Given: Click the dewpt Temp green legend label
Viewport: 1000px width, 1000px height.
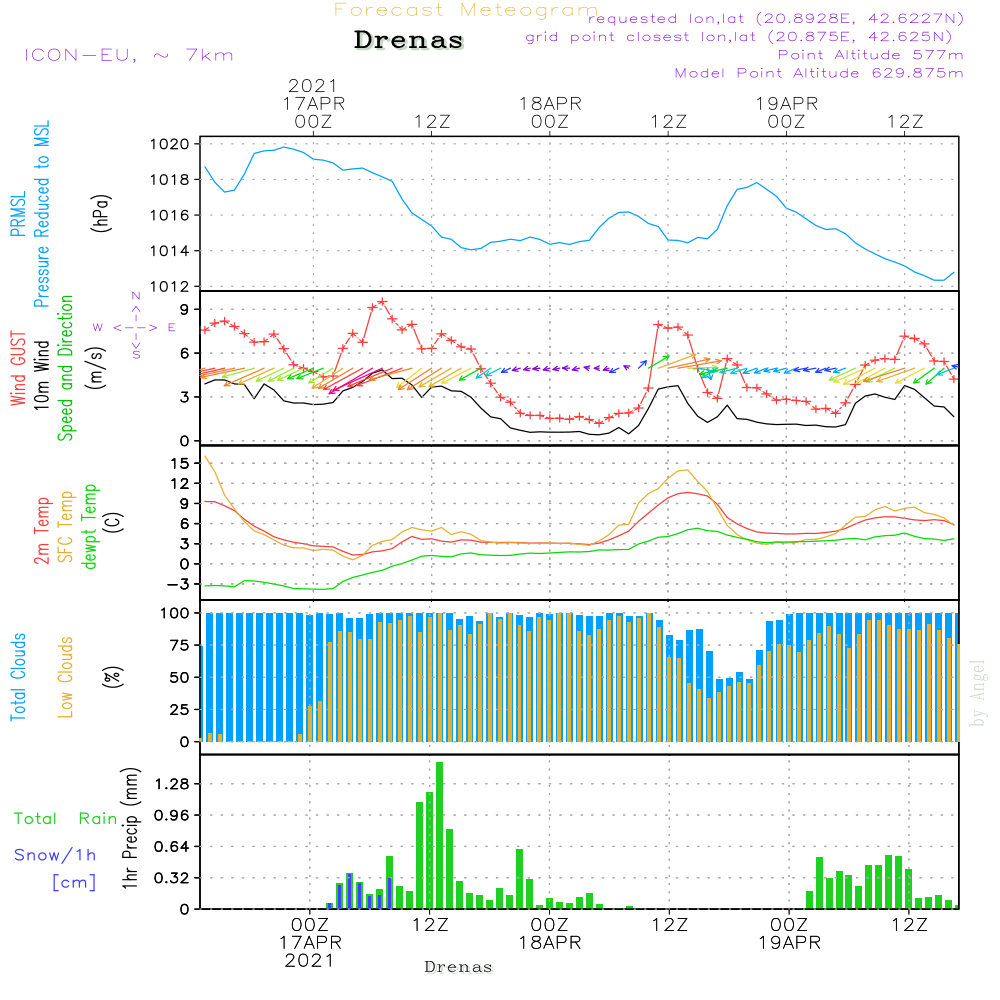Looking at the screenshot, I should [x=89, y=526].
